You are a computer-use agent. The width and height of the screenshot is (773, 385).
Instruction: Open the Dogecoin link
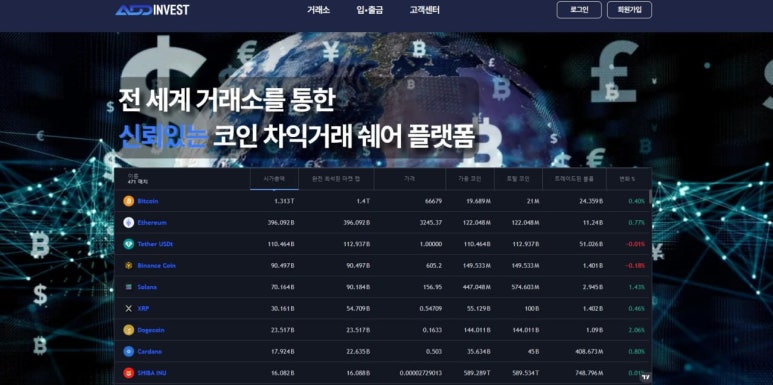[x=151, y=330]
